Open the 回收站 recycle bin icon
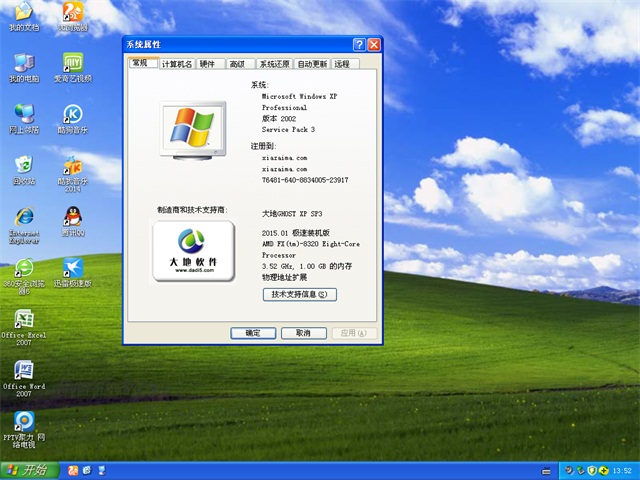 [23, 166]
